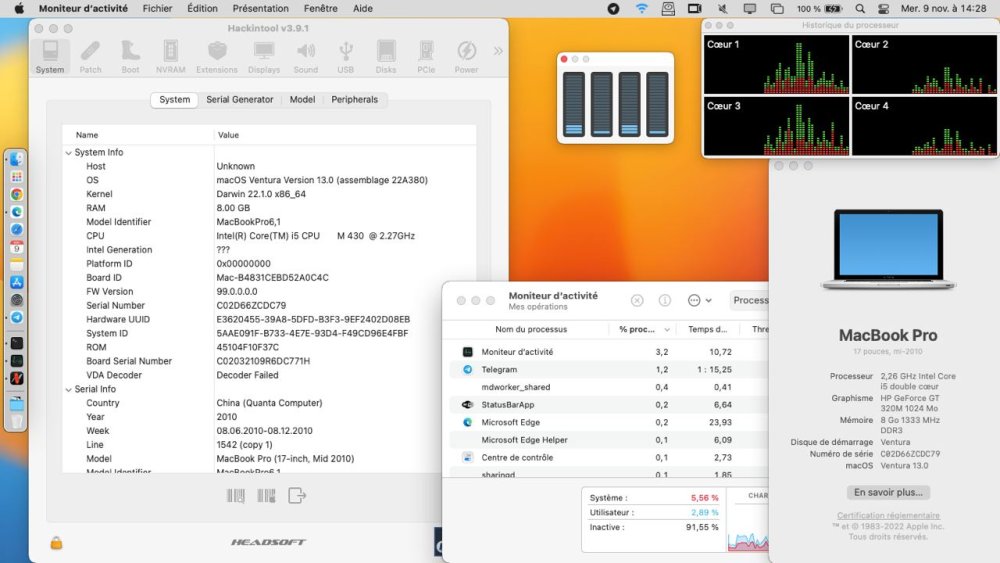The image size is (1000, 563).
Task: Sort by Nom du processus column
Action: click(531, 330)
